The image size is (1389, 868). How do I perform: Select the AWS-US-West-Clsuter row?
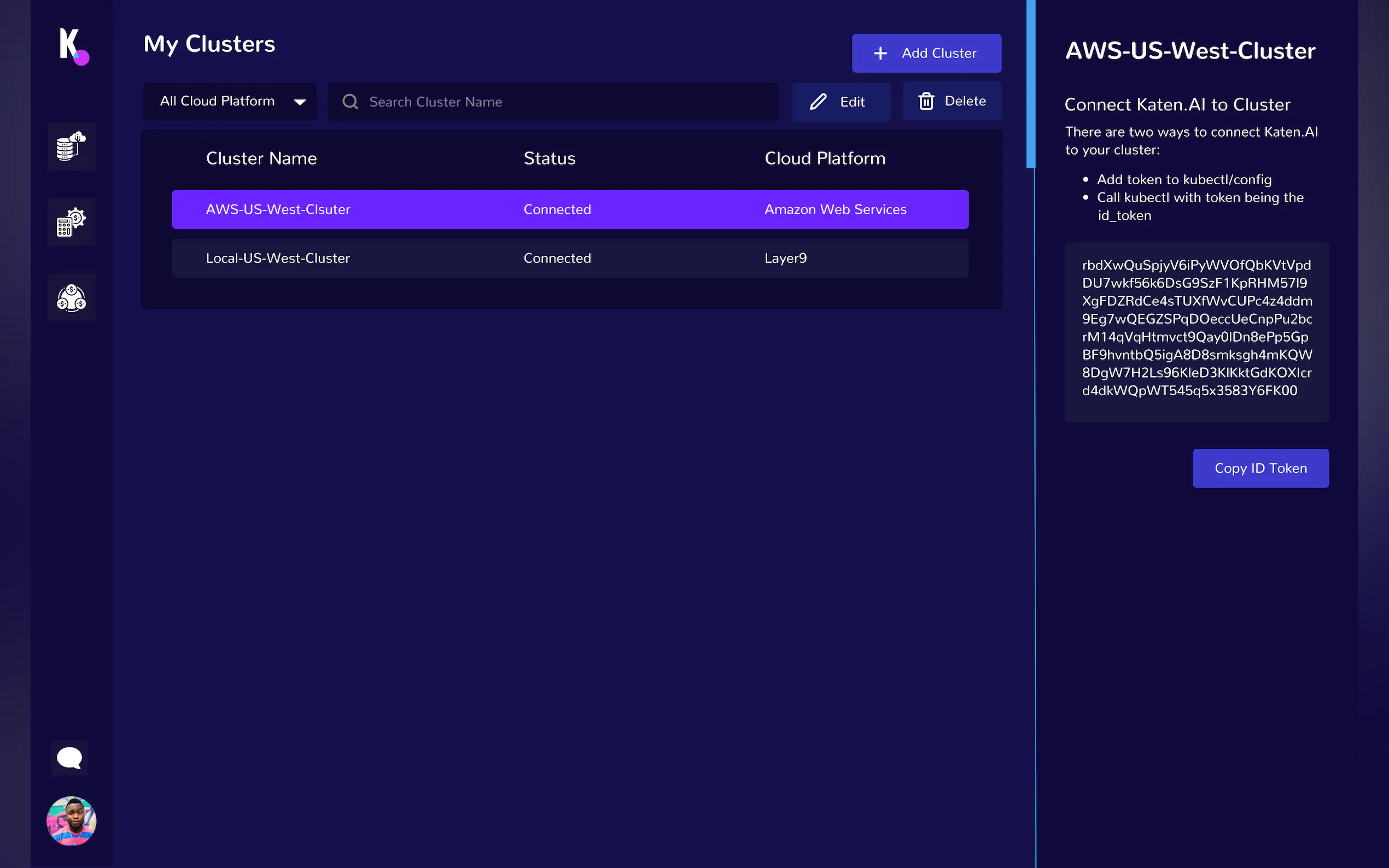570,209
